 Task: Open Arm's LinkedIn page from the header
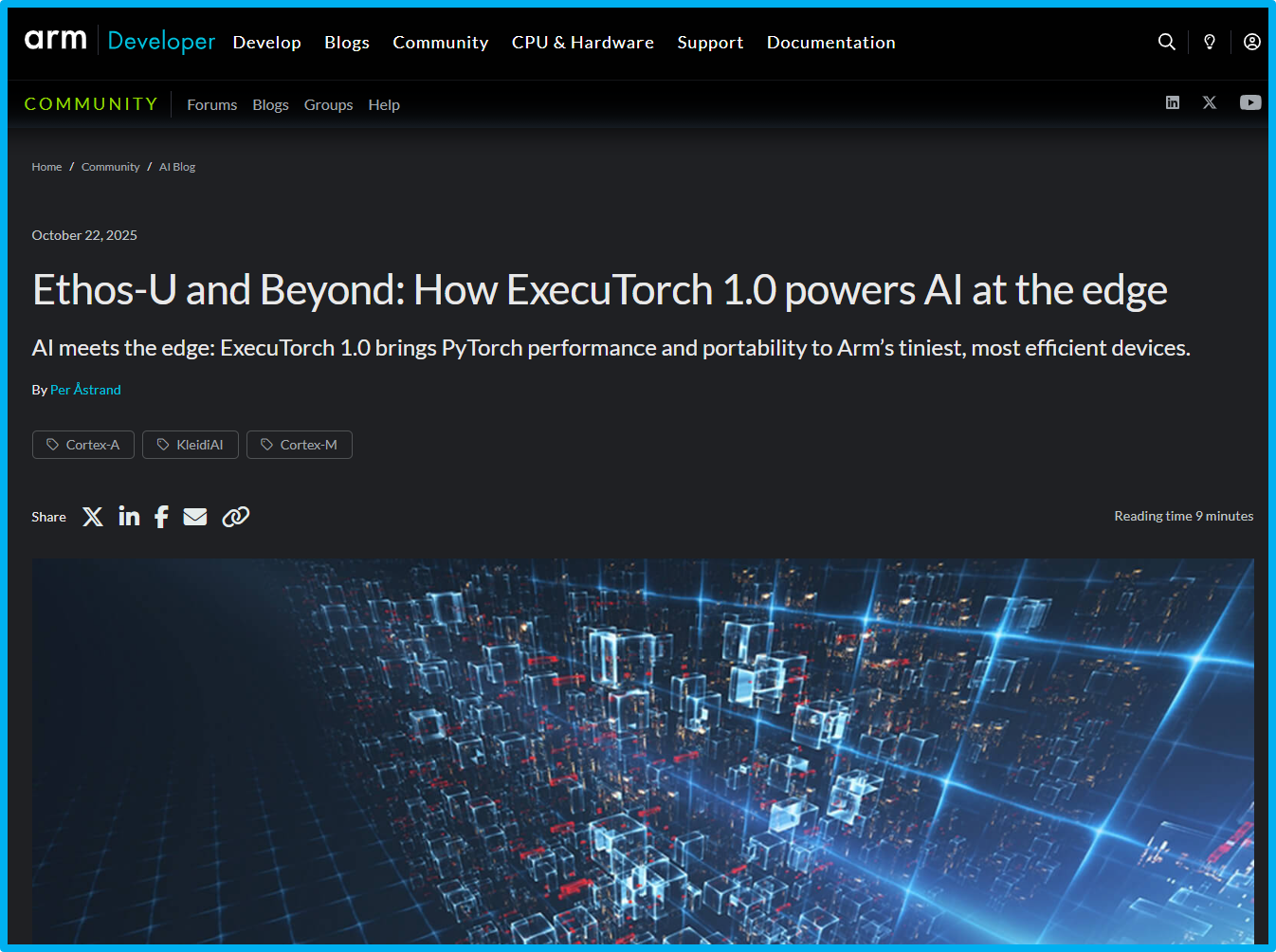(1173, 102)
